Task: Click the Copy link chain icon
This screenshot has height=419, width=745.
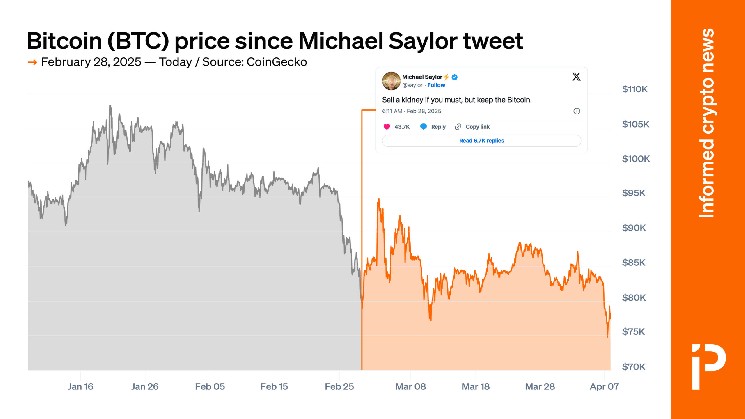Action: pyautogui.click(x=458, y=127)
